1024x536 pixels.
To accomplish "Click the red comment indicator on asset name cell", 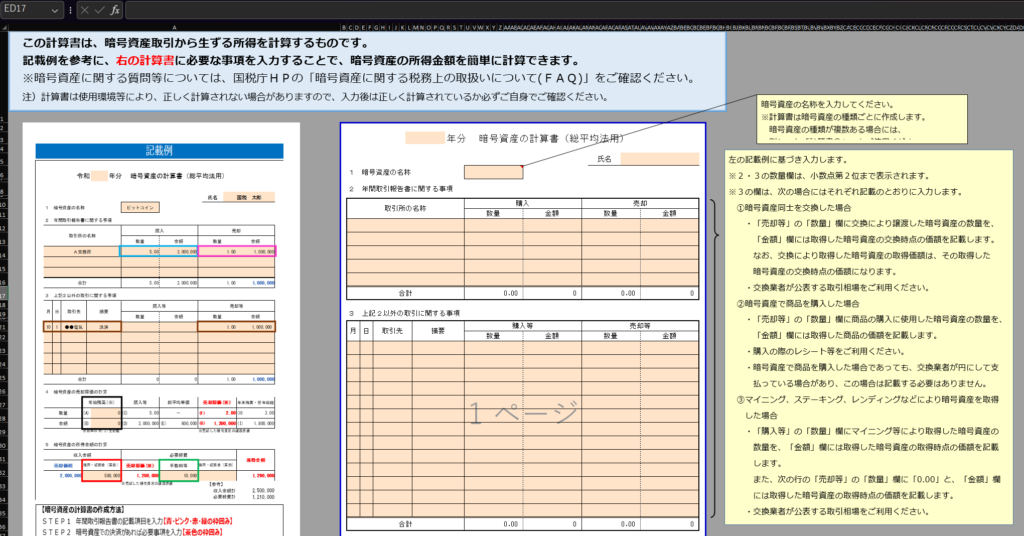I will [521, 166].
